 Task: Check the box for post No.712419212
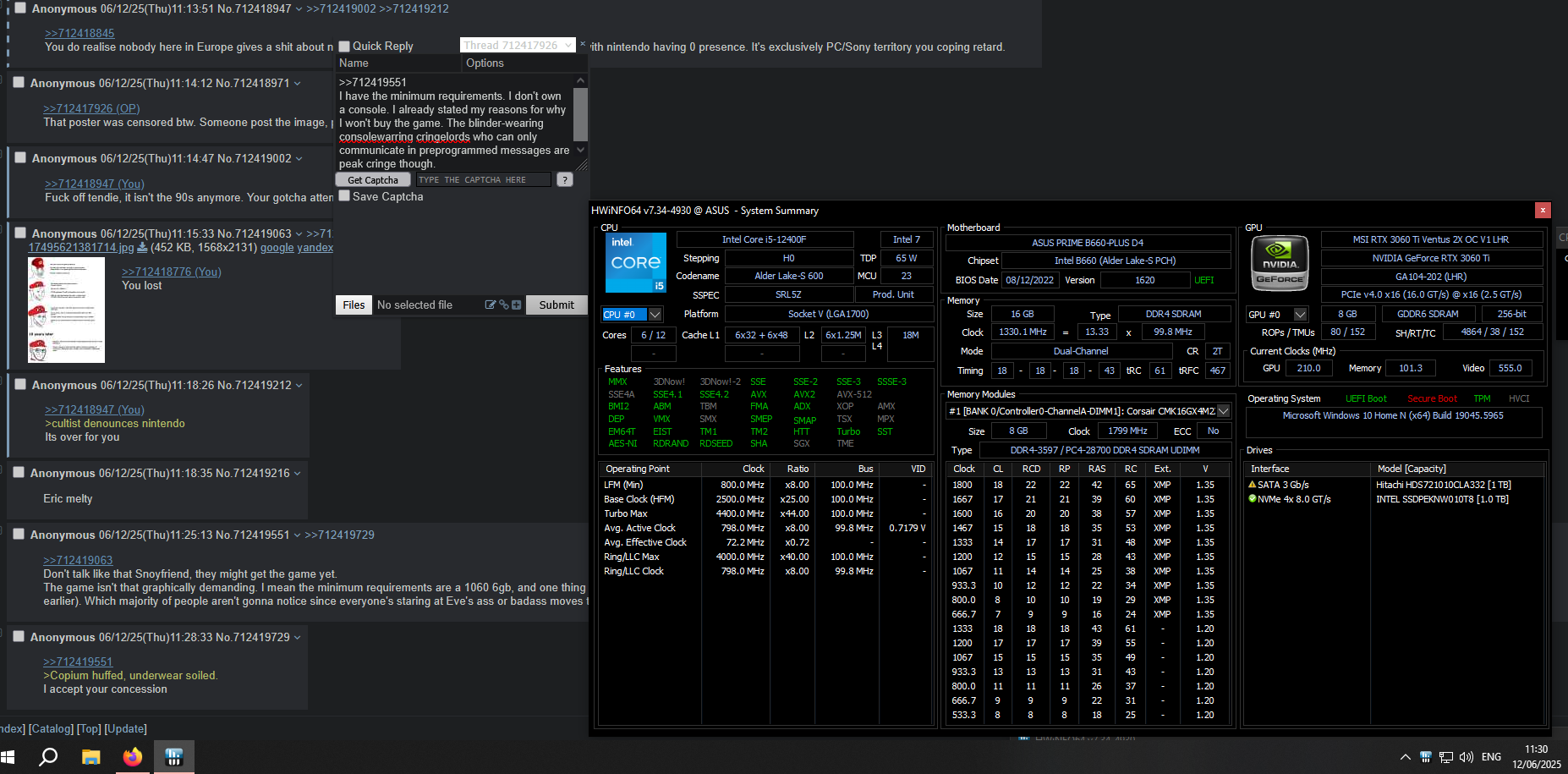pos(20,384)
